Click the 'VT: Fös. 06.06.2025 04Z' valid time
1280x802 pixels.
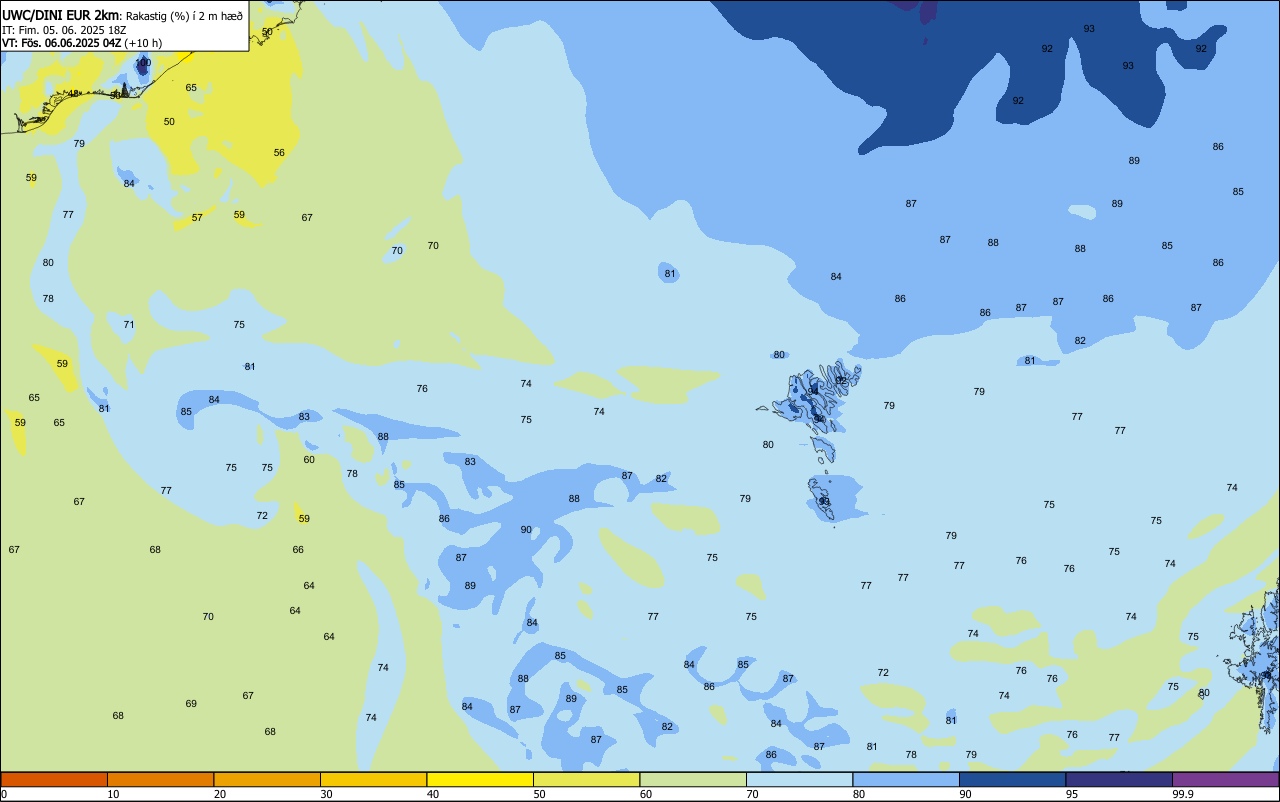62,43
